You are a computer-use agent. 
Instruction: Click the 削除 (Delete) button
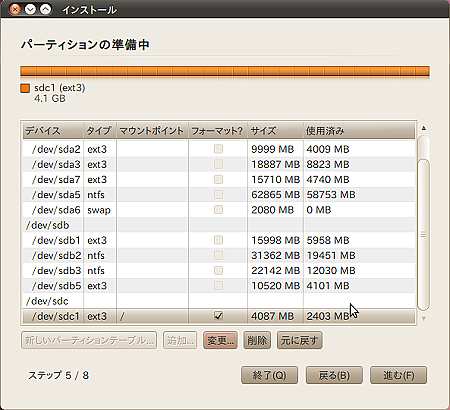pos(257,340)
